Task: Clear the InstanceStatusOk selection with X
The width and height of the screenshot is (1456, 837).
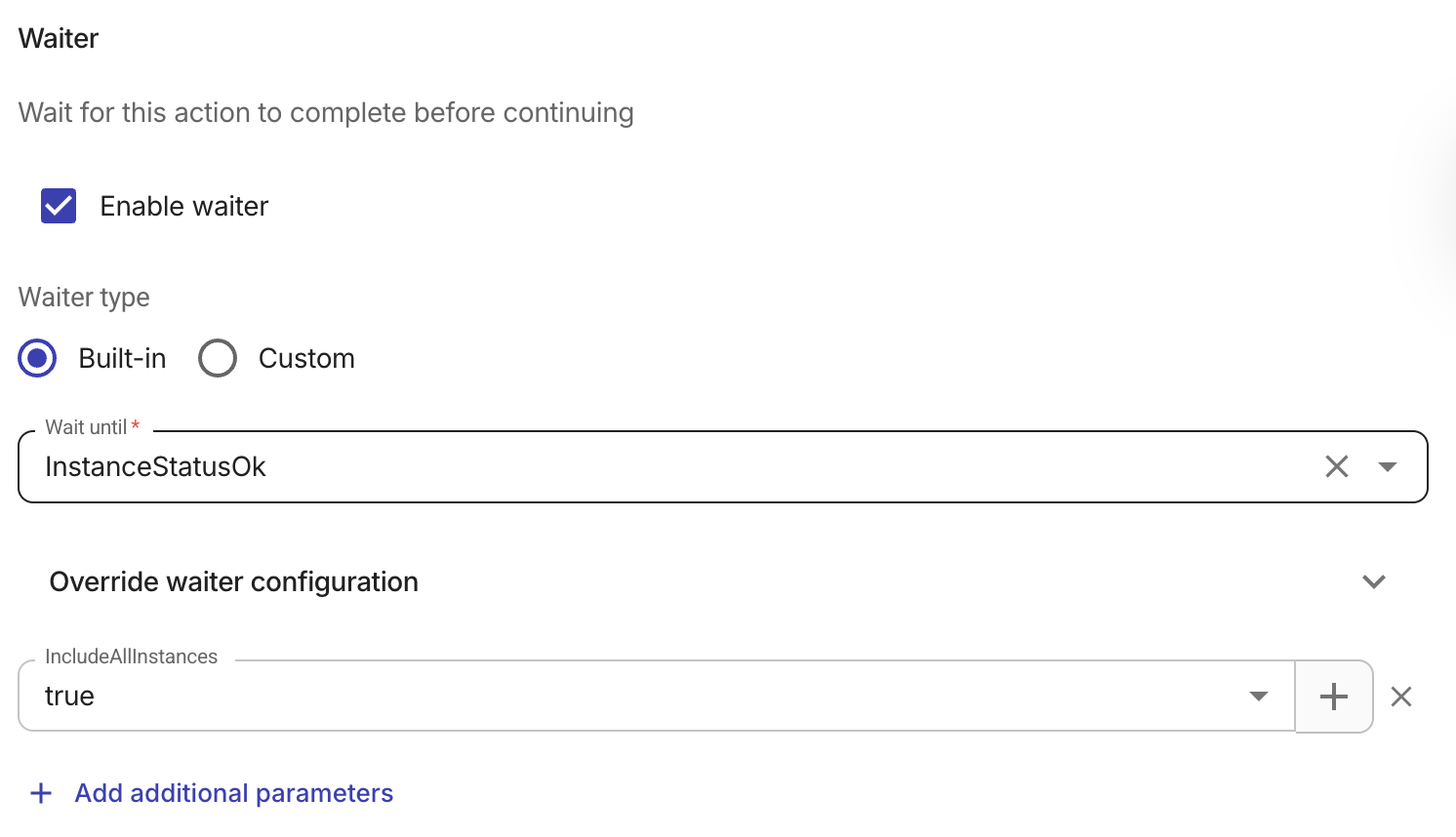Action: 1337,466
